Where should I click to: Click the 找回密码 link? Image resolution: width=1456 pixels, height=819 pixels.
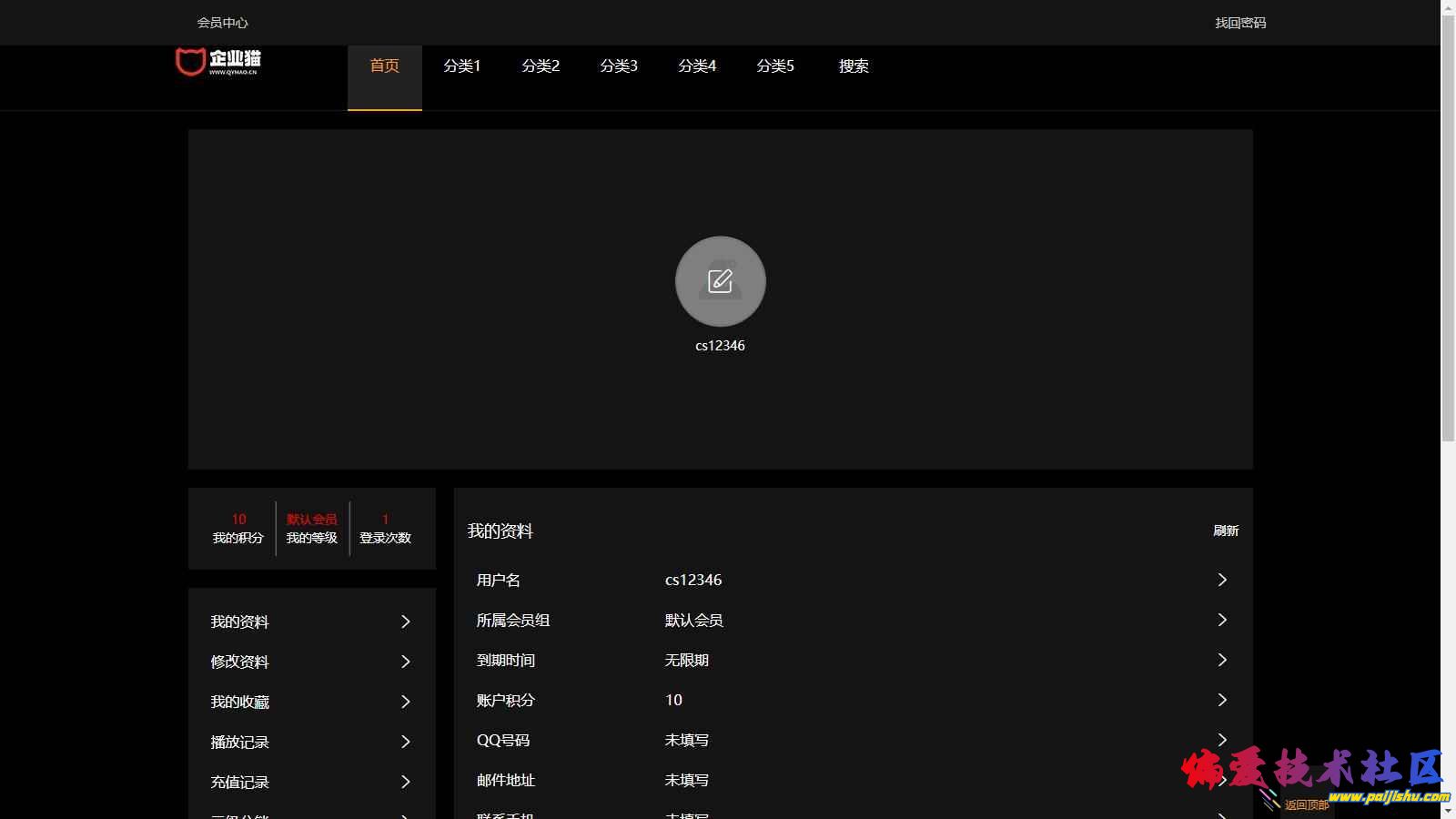coord(1240,23)
